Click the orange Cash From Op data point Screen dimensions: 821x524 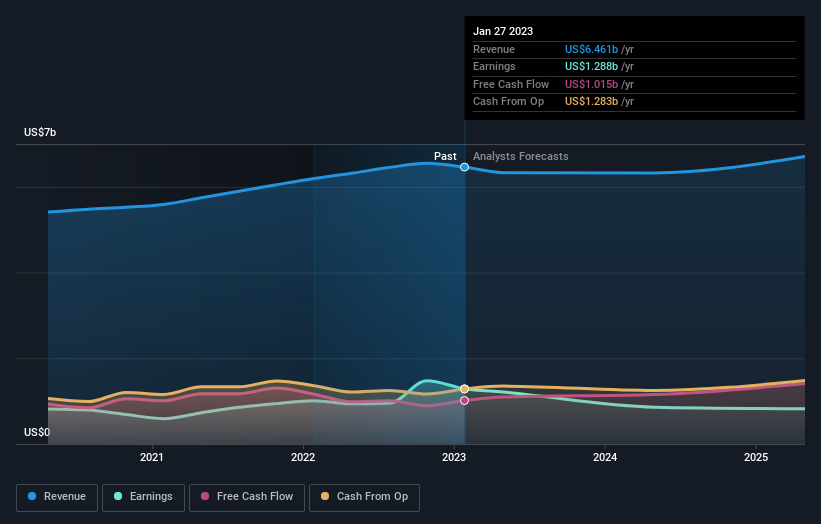(x=464, y=389)
